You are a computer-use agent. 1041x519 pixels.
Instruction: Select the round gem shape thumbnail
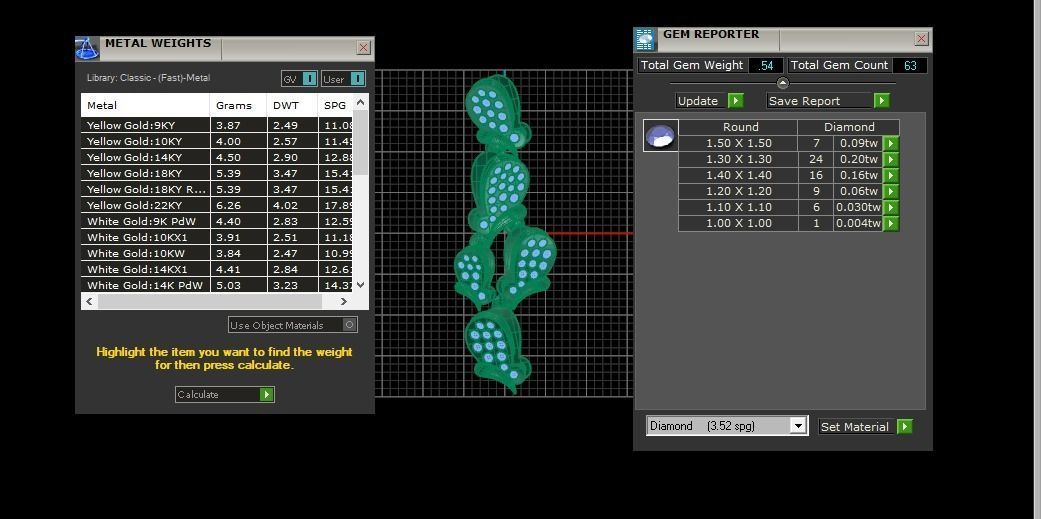pos(661,135)
